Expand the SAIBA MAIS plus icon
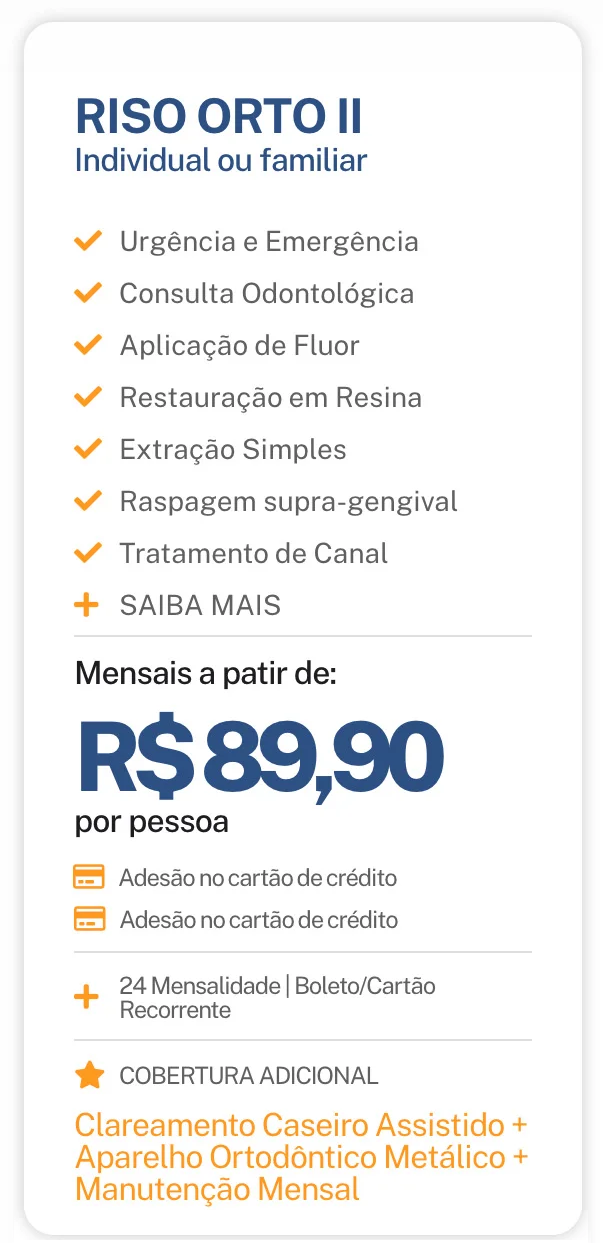The image size is (603, 1243). point(87,605)
